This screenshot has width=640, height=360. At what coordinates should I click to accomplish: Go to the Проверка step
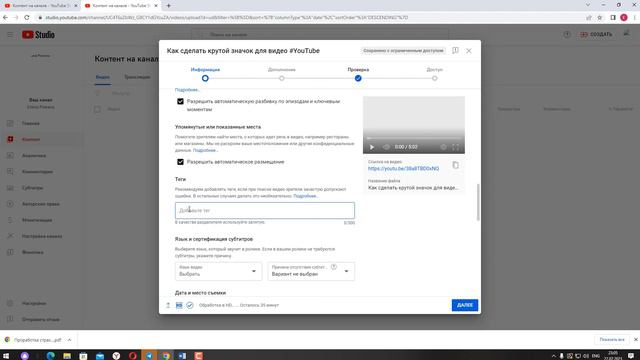[358, 74]
